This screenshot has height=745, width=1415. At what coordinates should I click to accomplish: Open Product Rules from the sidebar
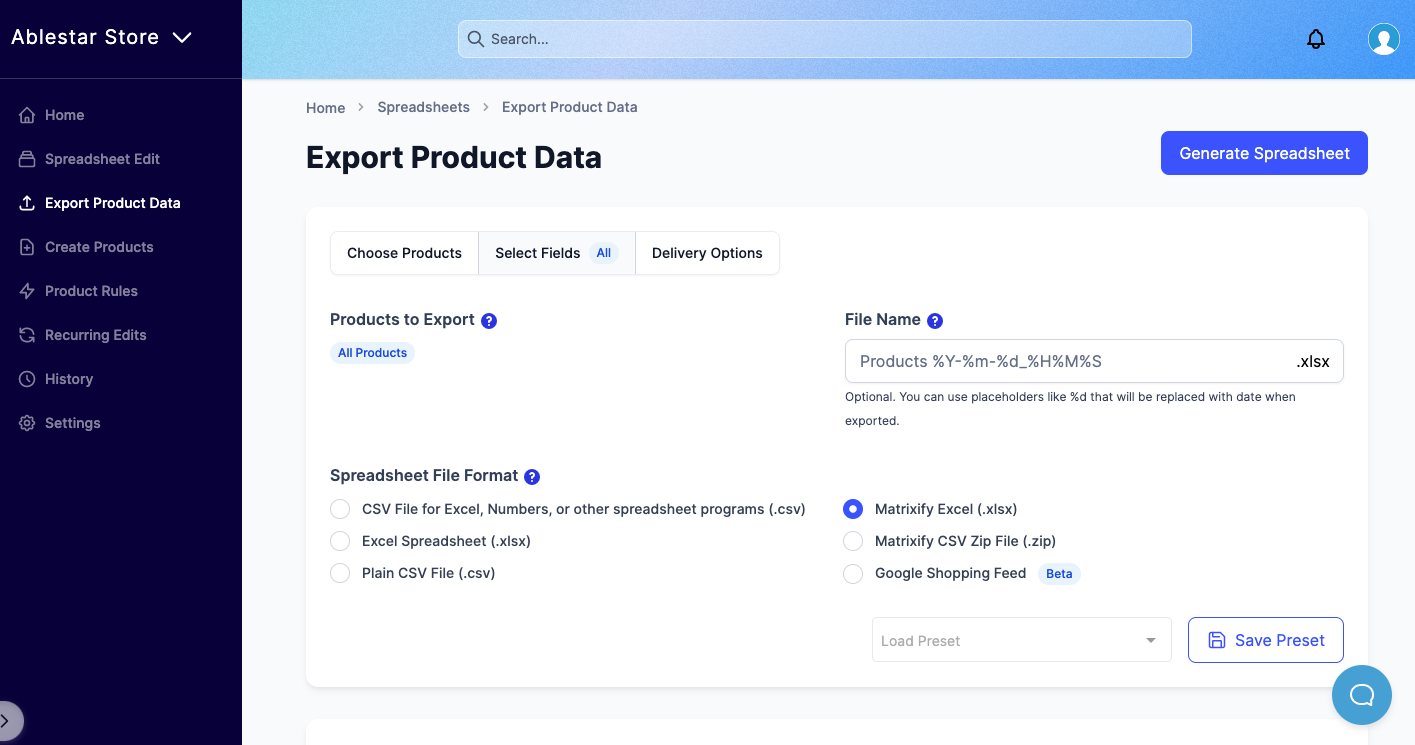coord(26,291)
